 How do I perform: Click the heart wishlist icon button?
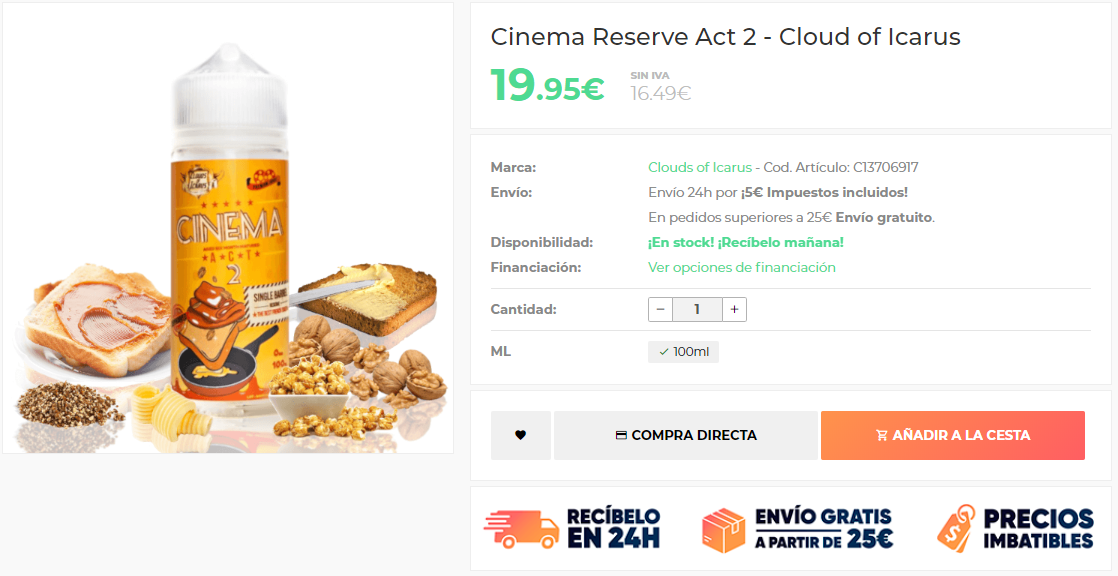point(520,435)
